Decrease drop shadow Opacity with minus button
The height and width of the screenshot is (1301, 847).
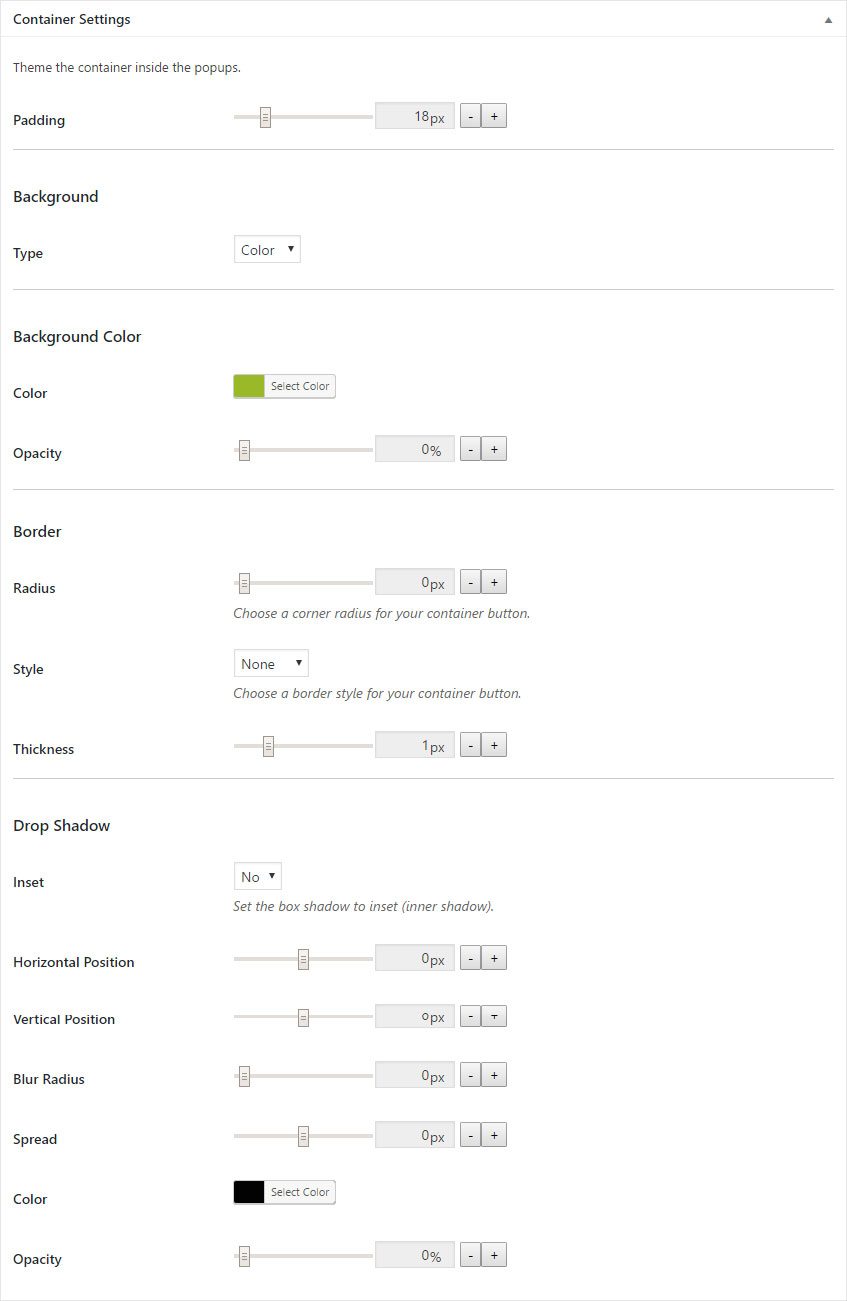(470, 1254)
